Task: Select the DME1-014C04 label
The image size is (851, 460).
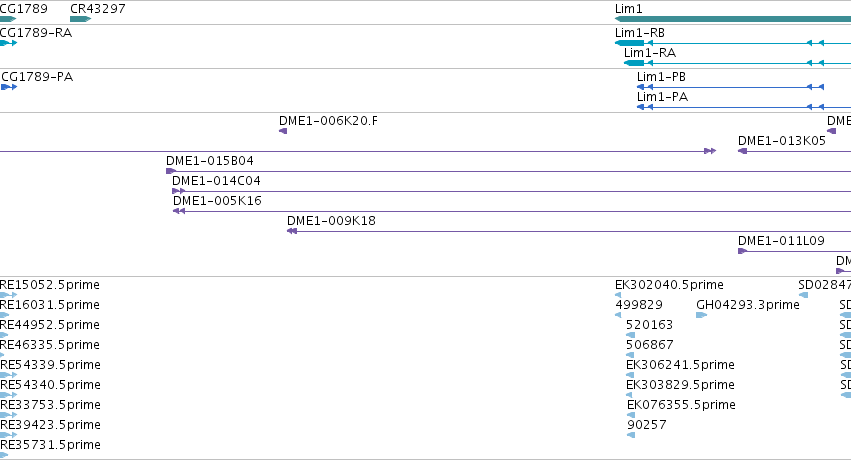Action: pyautogui.click(x=216, y=181)
